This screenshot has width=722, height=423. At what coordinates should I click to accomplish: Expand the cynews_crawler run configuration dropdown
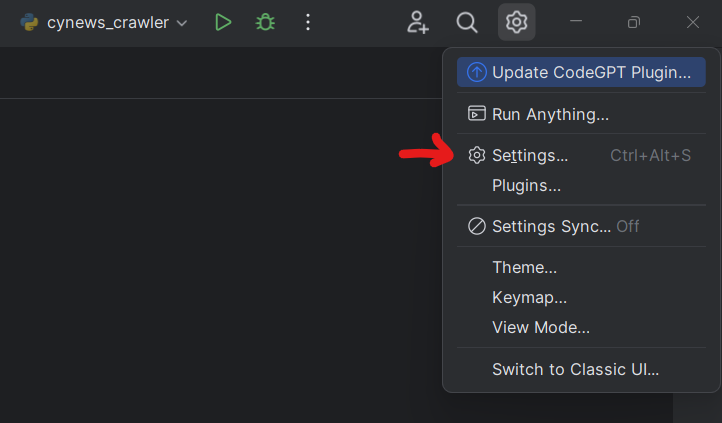[x=181, y=23]
